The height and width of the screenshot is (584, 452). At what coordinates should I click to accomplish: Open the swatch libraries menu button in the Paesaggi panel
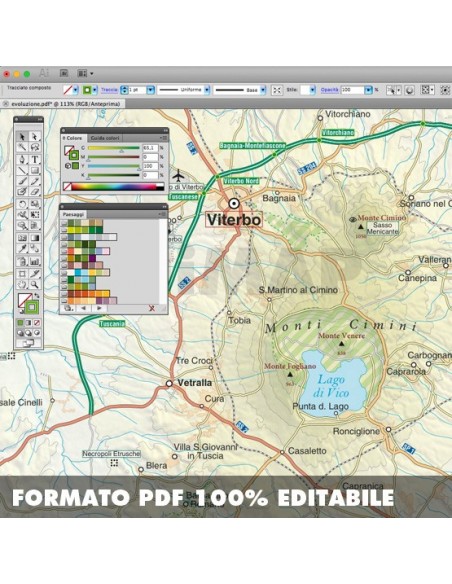[68, 308]
